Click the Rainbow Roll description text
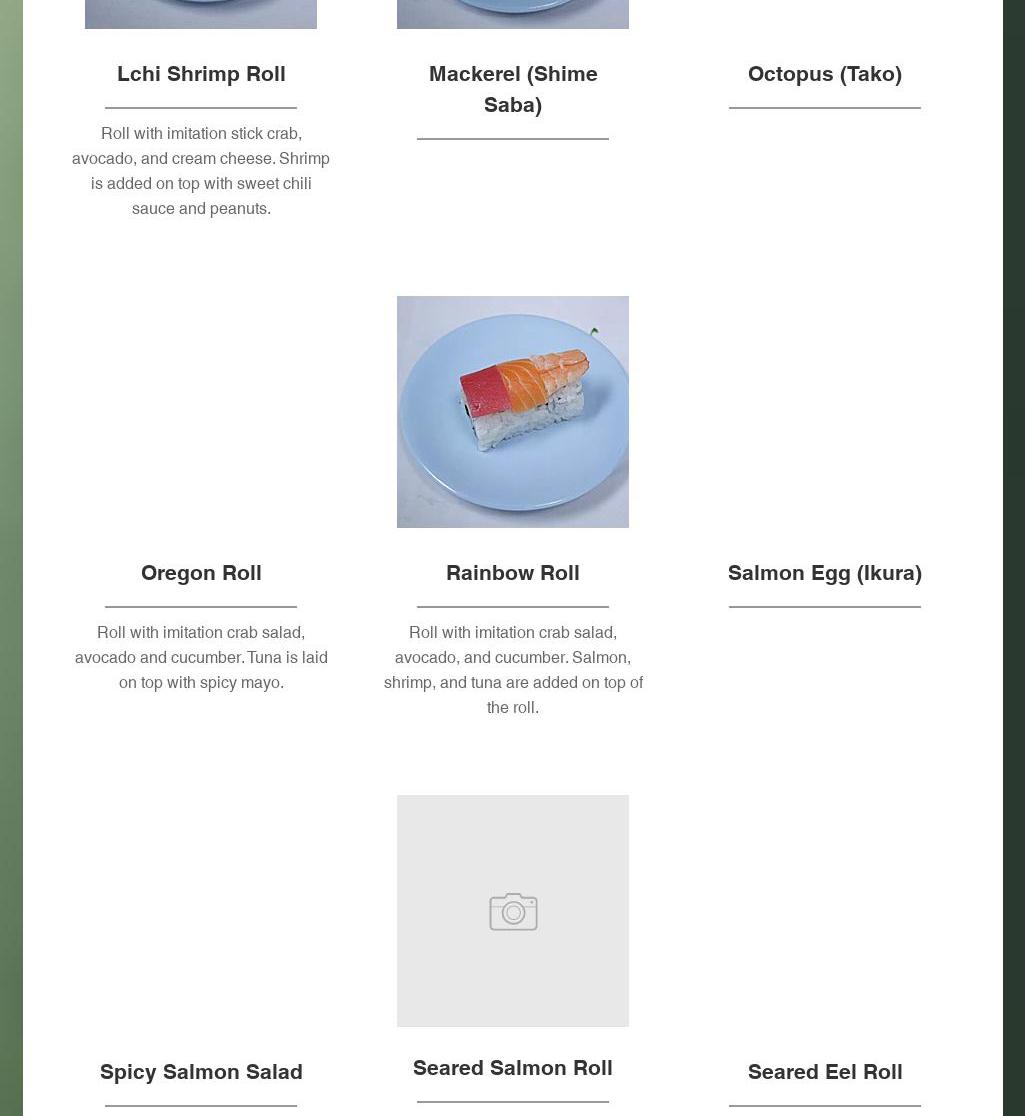This screenshot has width=1025, height=1116. point(513,670)
